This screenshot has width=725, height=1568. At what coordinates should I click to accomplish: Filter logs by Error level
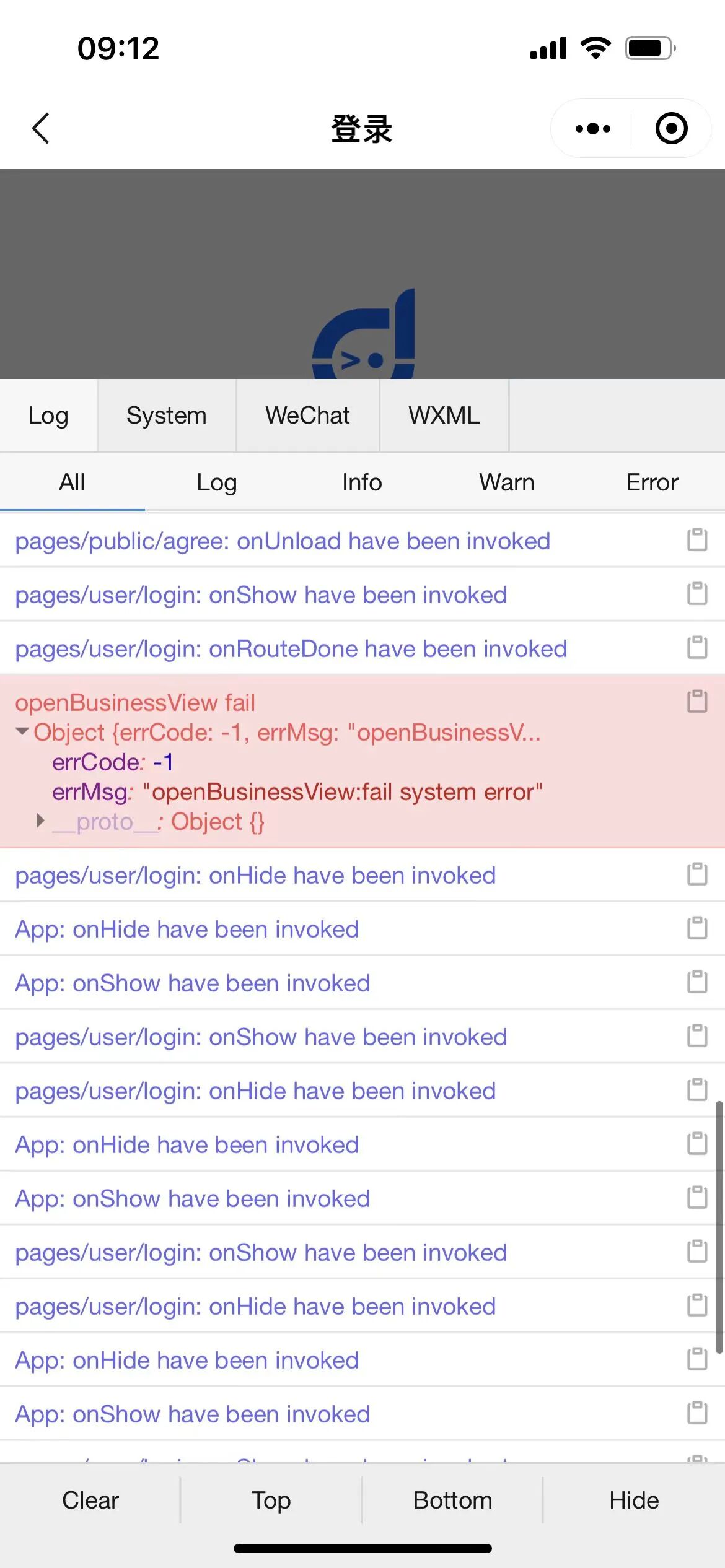[652, 482]
